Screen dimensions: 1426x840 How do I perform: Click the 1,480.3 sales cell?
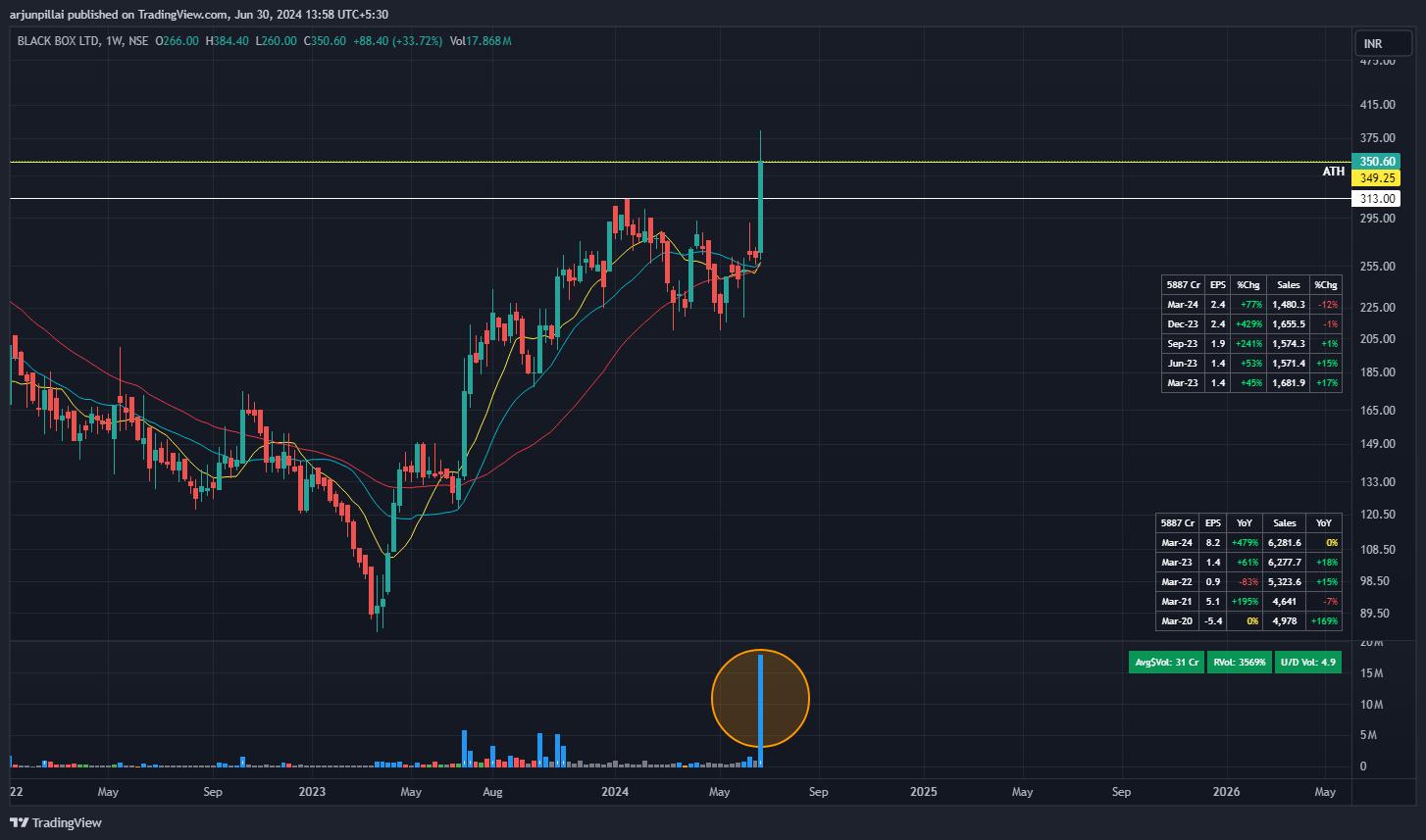pyautogui.click(x=1289, y=305)
